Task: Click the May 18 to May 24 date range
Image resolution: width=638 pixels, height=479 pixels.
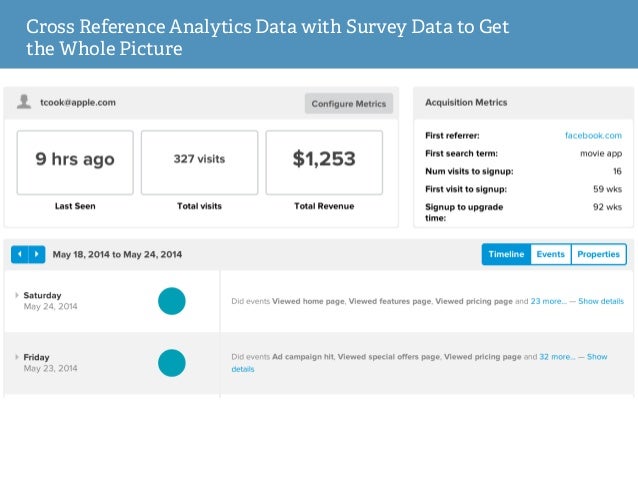Action: point(117,255)
